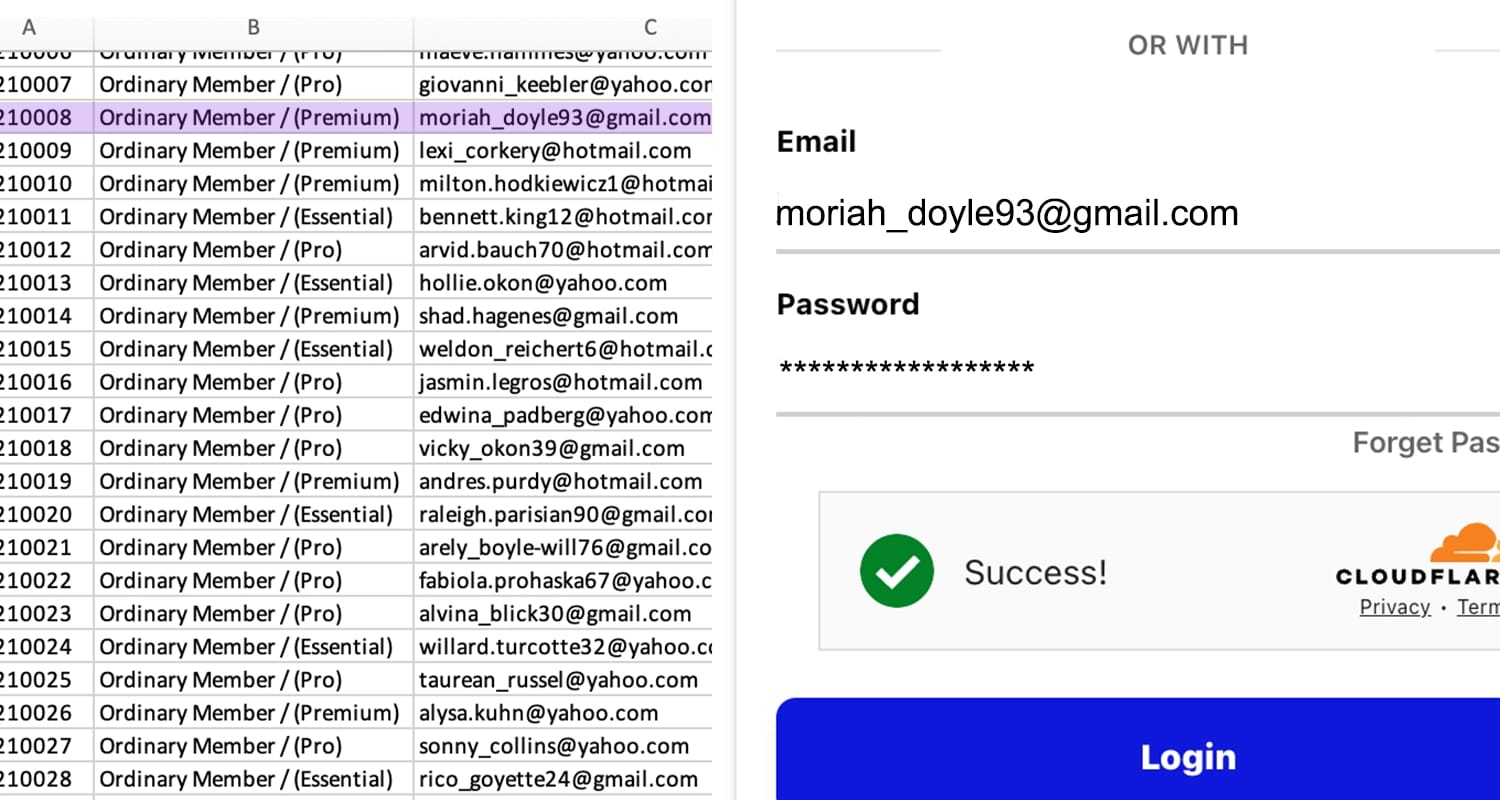Image resolution: width=1500 pixels, height=800 pixels.
Task: Open the Forget Password link
Action: coord(1425,442)
